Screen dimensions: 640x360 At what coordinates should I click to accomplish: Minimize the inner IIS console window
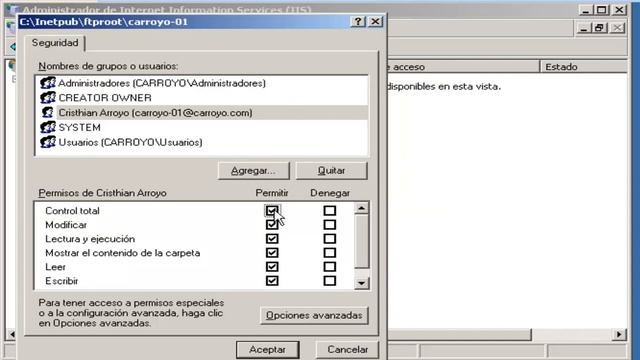pos(584,28)
